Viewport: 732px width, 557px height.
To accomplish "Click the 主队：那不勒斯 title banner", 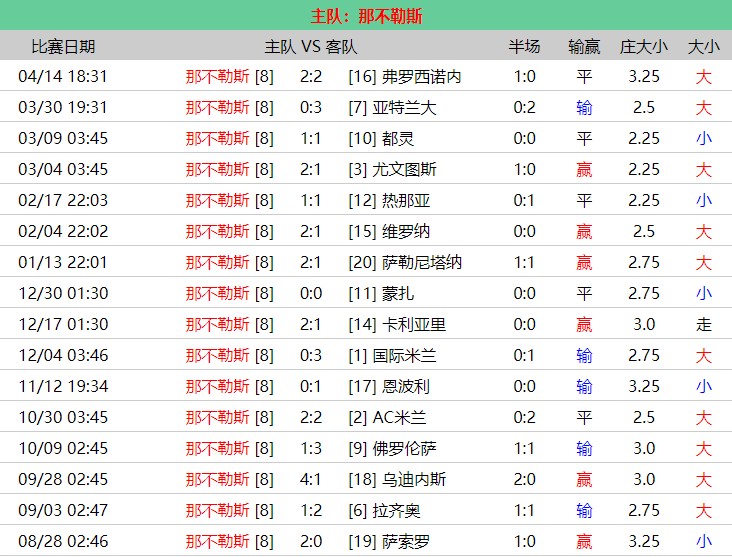I will tap(366, 16).
